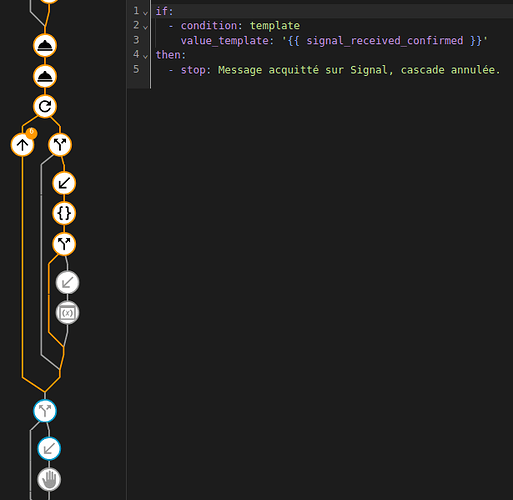This screenshot has height=500, width=513.
Task: Click line number 3 in the gutter
Action: [136, 40]
